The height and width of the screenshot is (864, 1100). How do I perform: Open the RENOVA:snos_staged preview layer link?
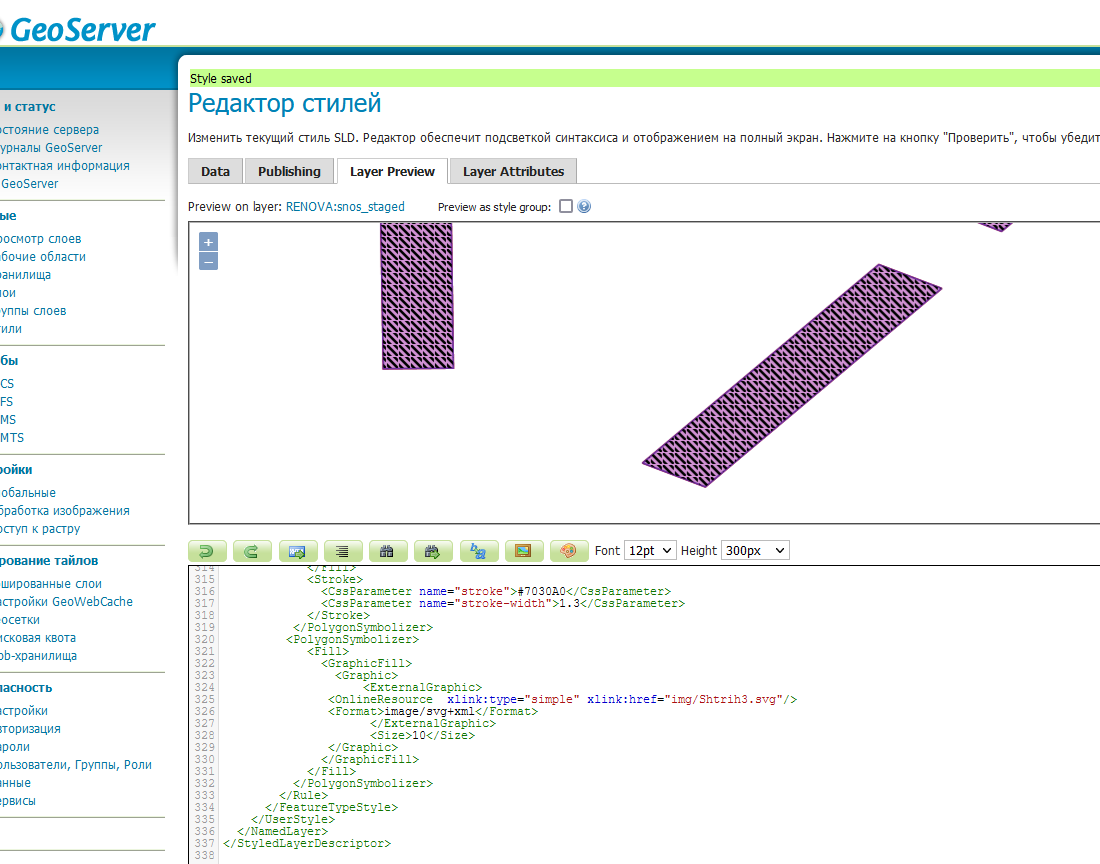tap(345, 206)
